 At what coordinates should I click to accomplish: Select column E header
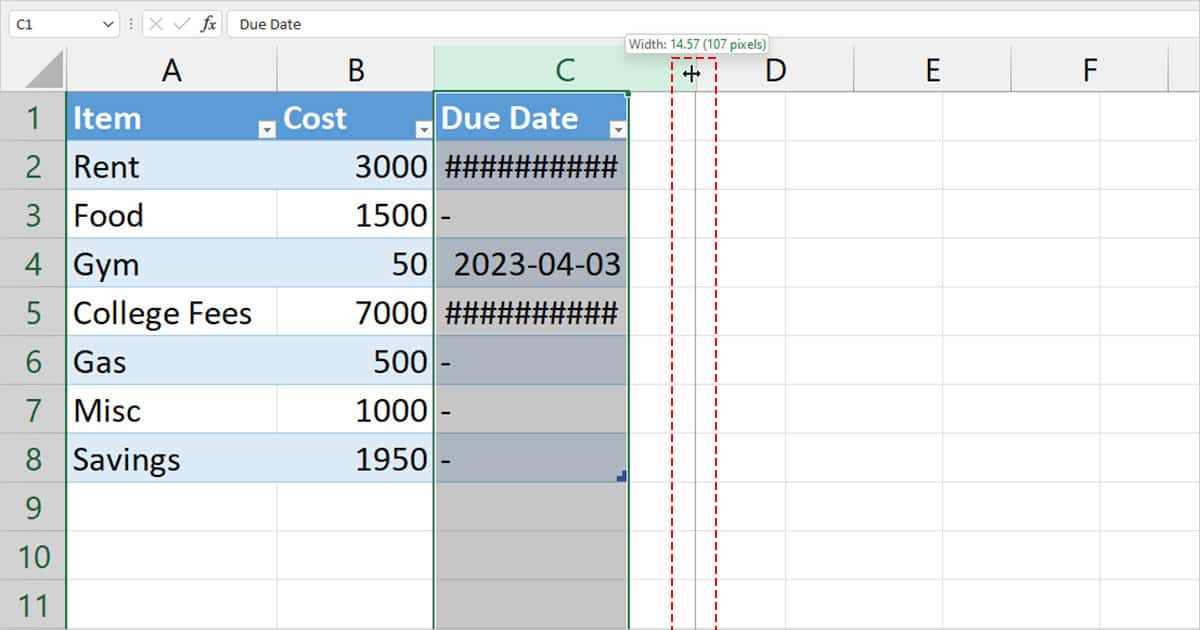[932, 69]
